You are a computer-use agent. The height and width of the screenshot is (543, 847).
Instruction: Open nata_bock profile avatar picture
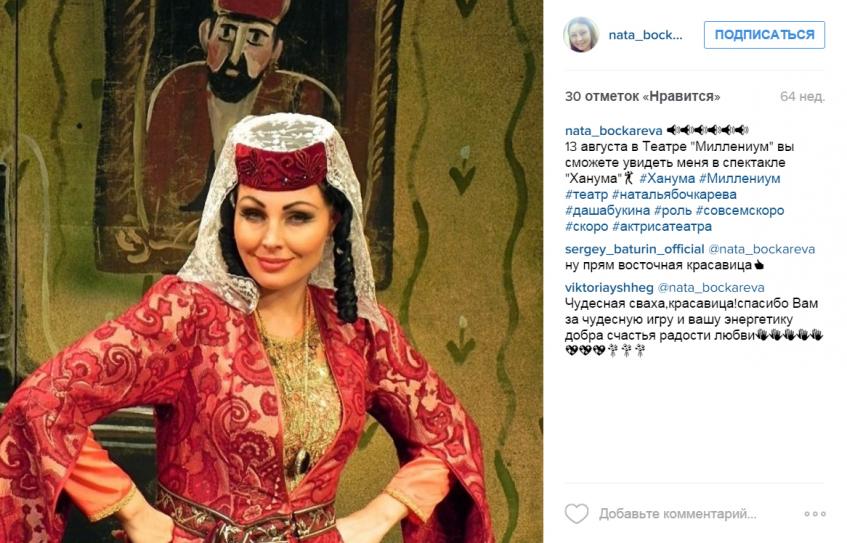[581, 35]
